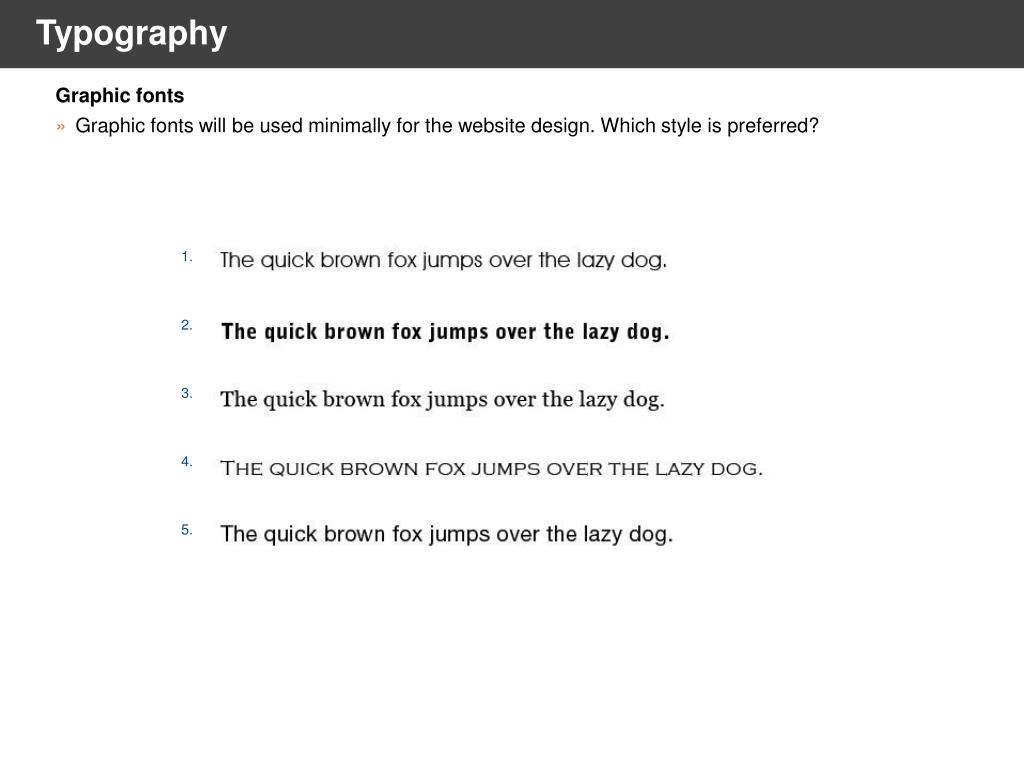This screenshot has height=768, width=1024.
Task: Select the small-caps font sample four
Action: tap(491, 468)
